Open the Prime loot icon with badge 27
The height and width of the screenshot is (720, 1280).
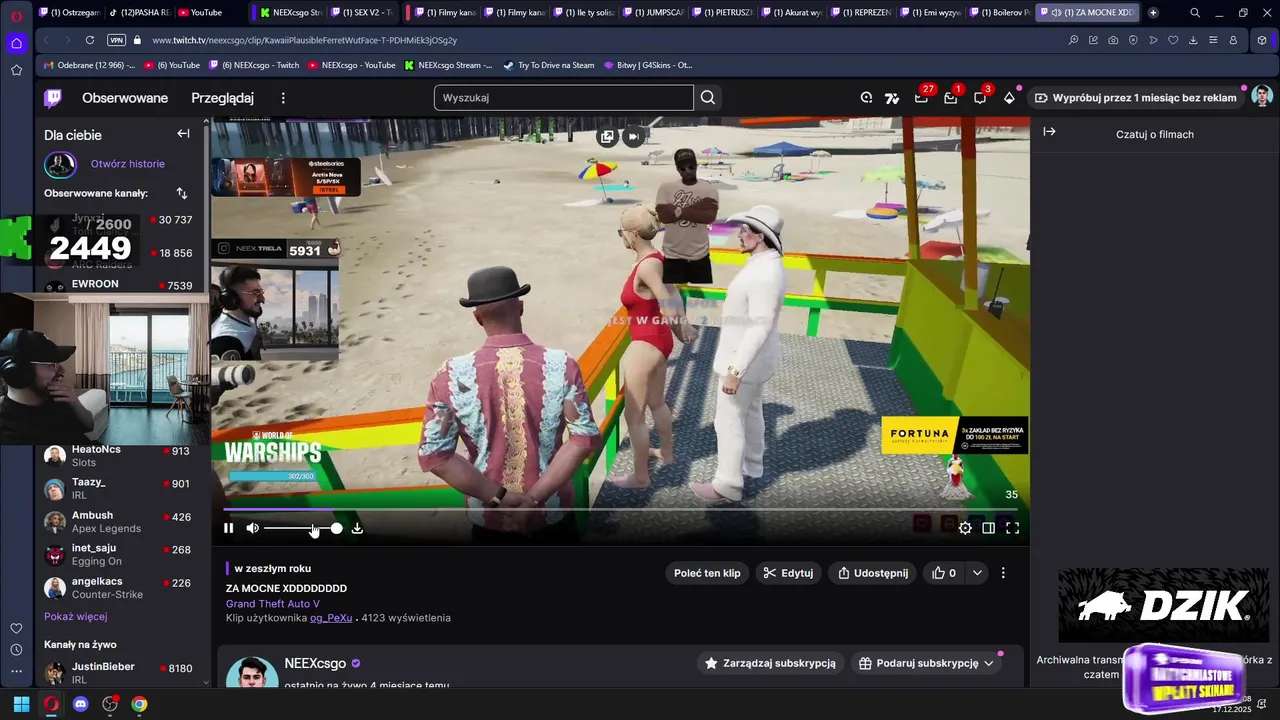tap(922, 98)
